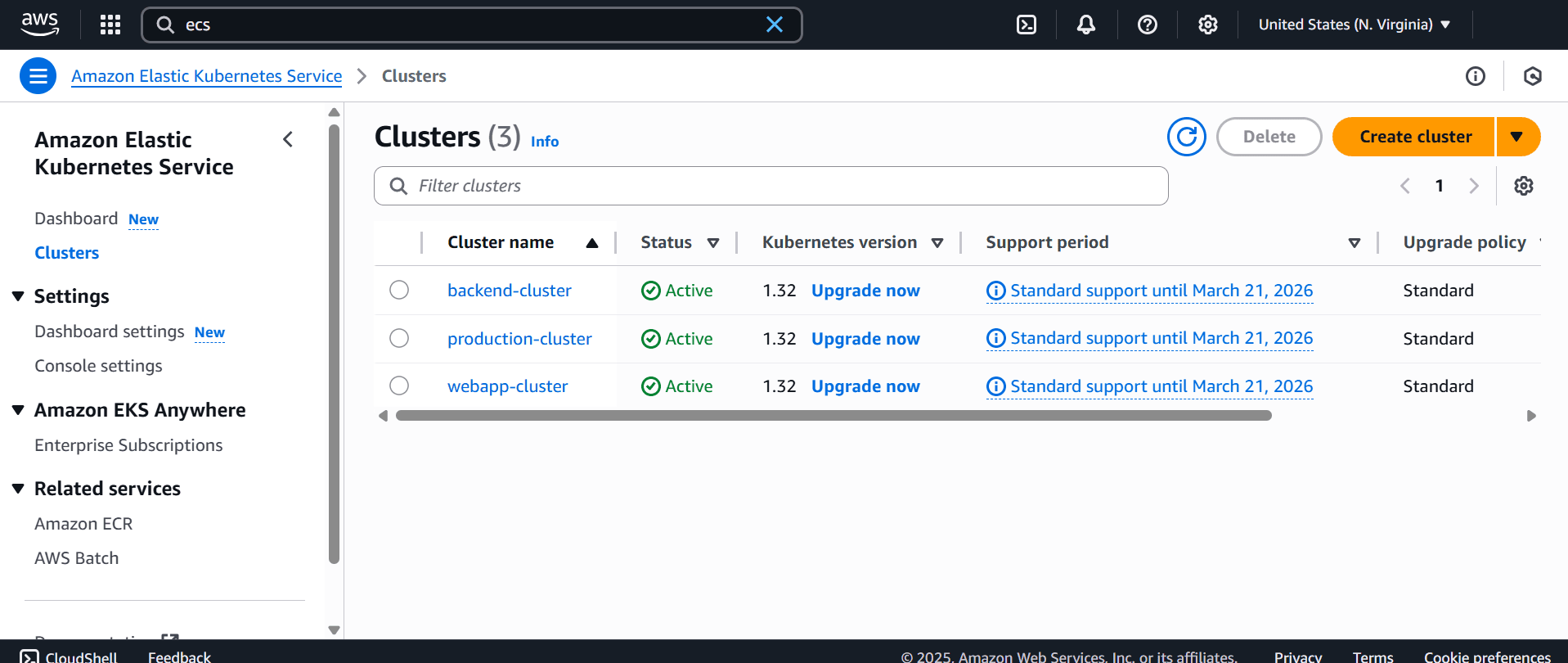Click info icon in backend-cluster support period
The image size is (1568, 663).
click(x=995, y=291)
